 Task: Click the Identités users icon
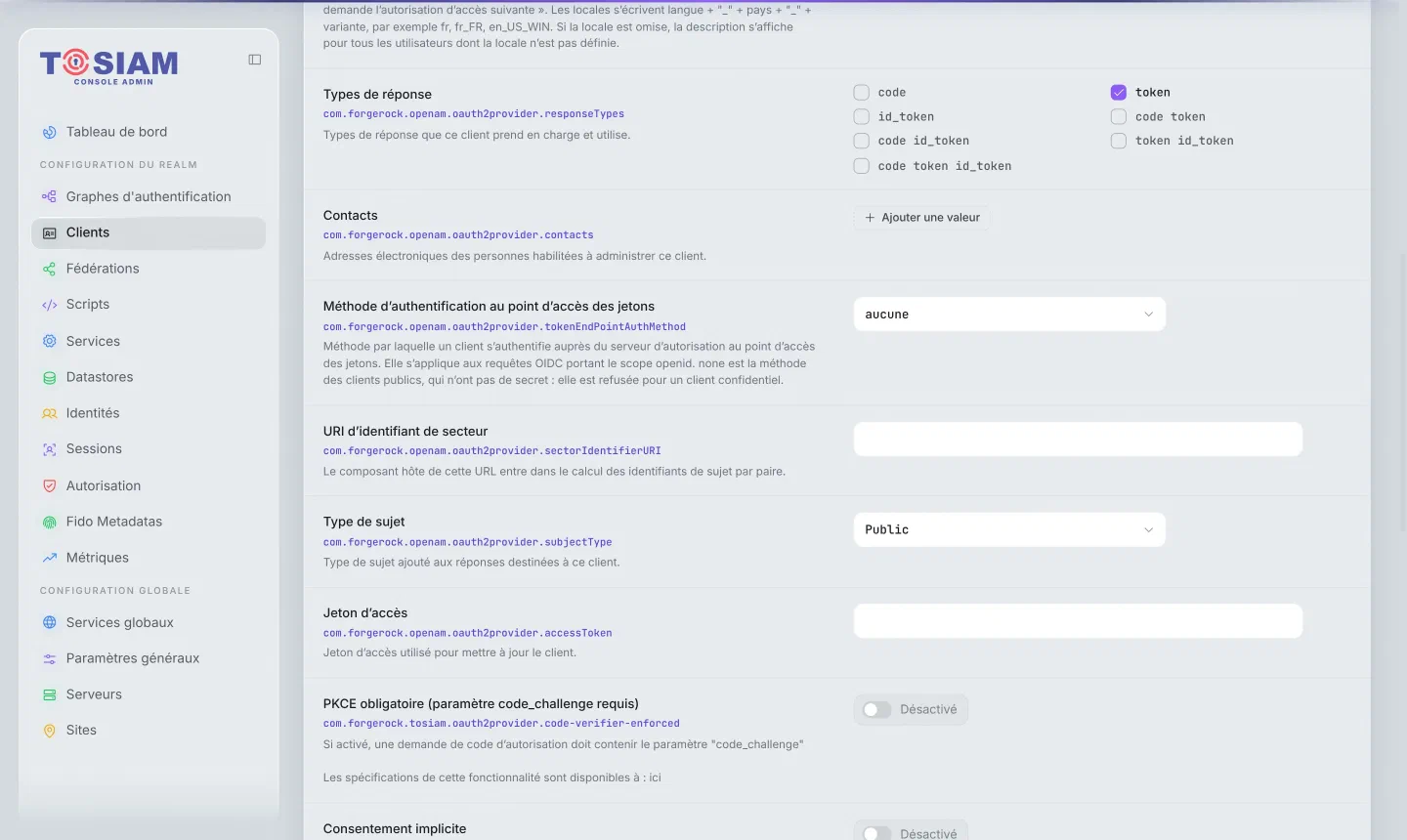pos(49,413)
